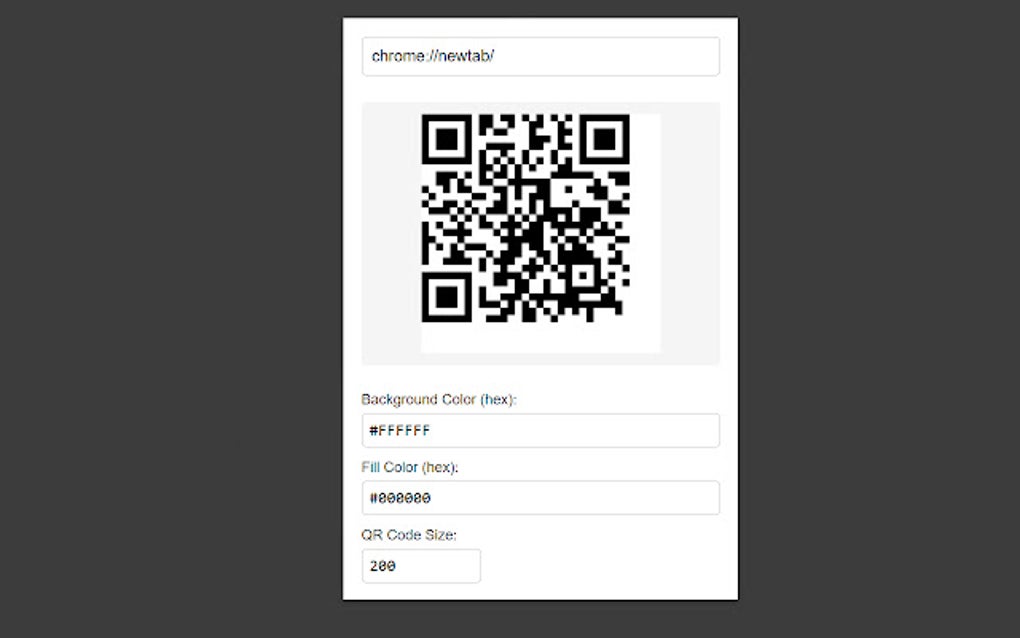This screenshot has height=638, width=1020.
Task: Click the Fill Color (hex) label
Action: (x=410, y=467)
